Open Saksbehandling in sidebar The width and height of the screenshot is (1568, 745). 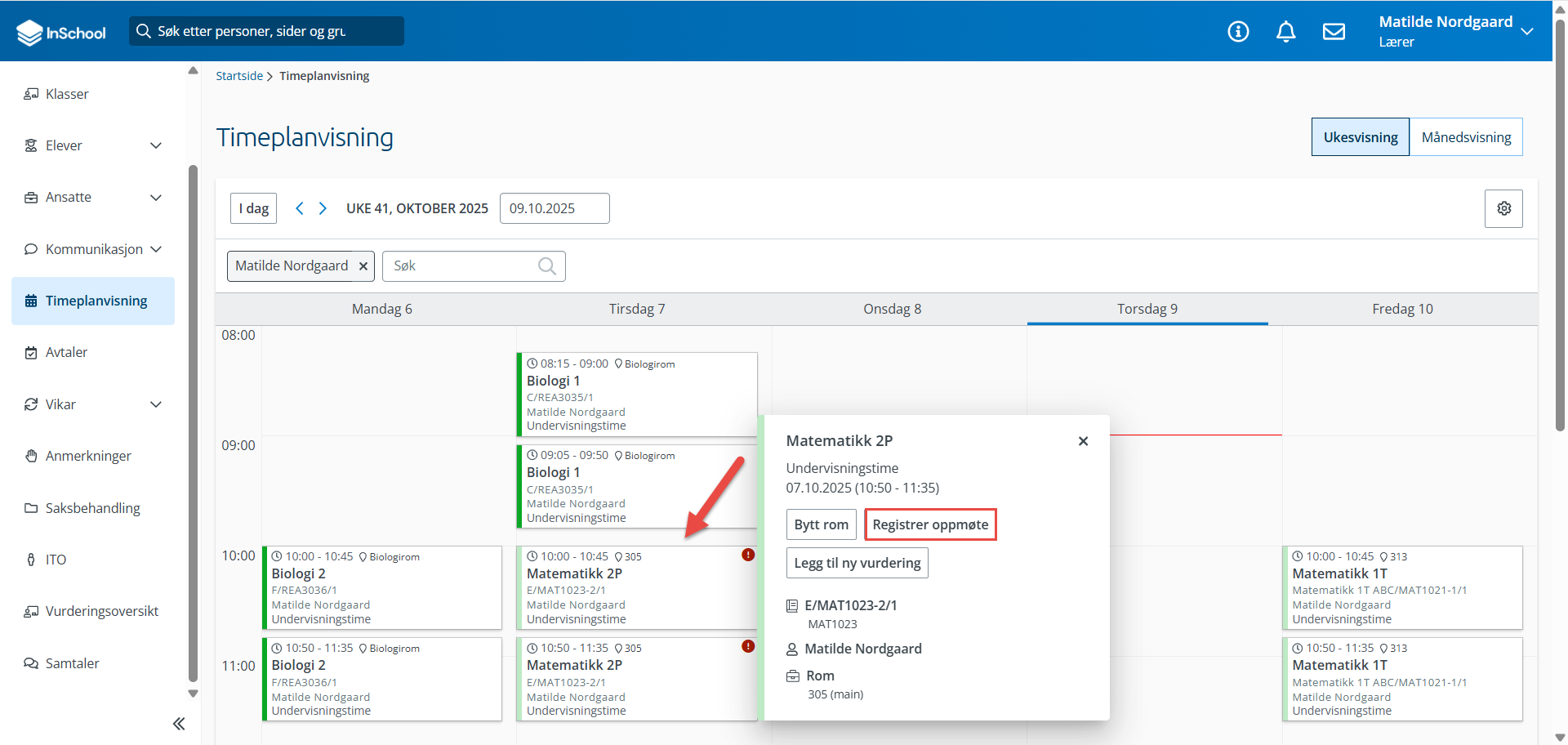[x=93, y=508]
